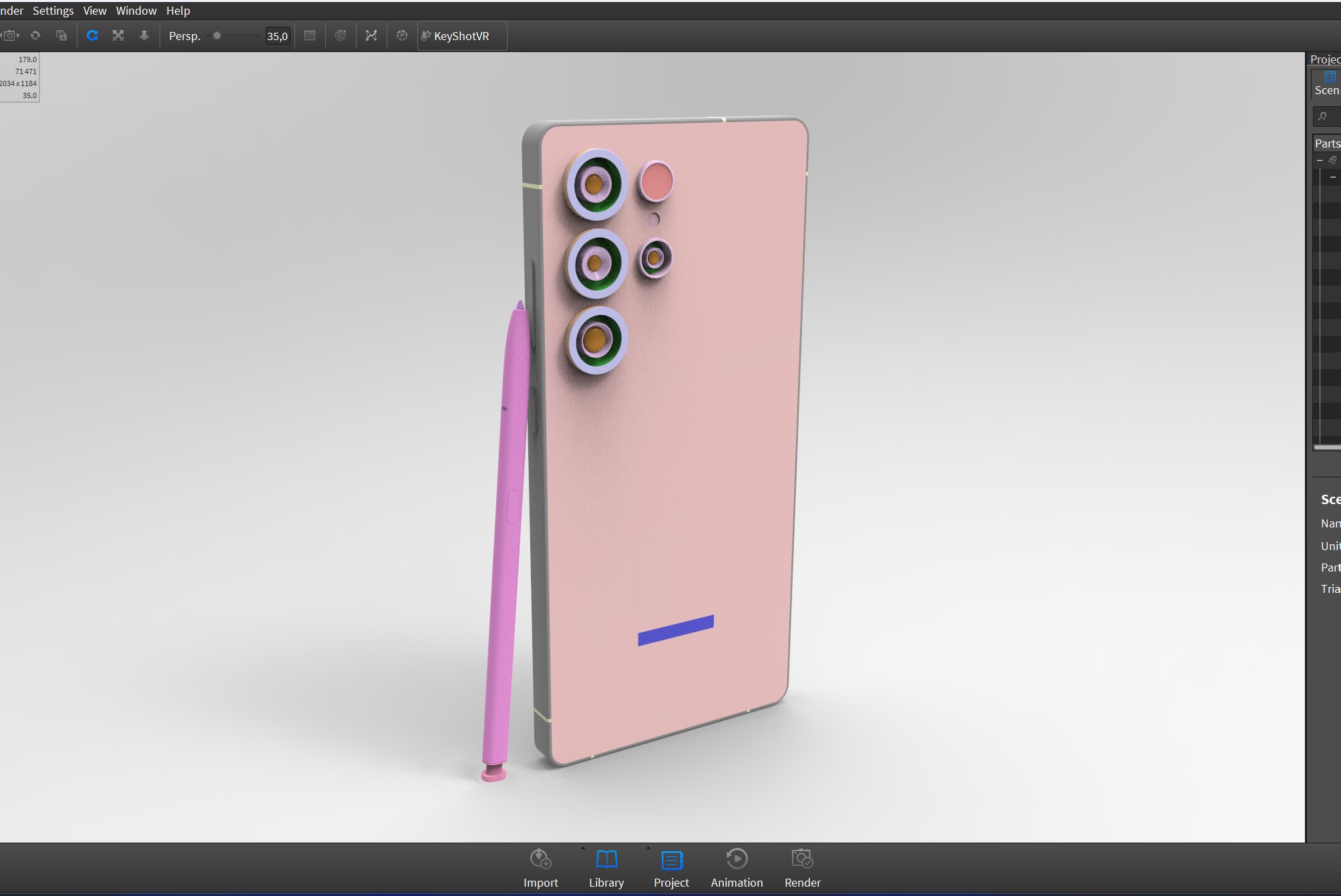Viewport: 1341px width, 896px height.
Task: Toggle the camera lock icon
Action: [x=61, y=35]
